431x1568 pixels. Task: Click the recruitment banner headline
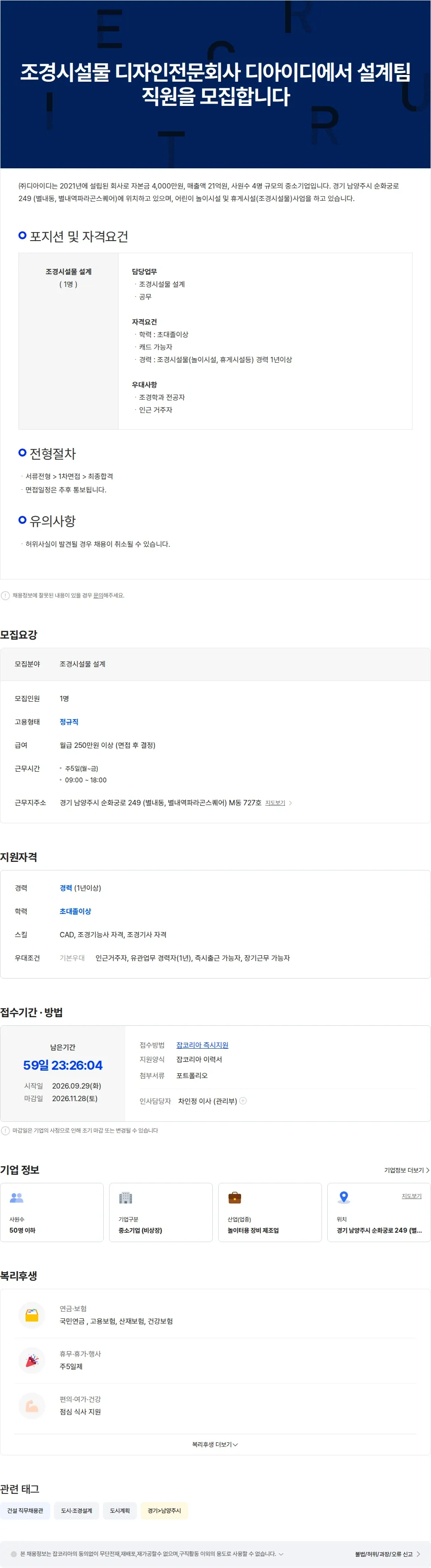click(x=215, y=84)
